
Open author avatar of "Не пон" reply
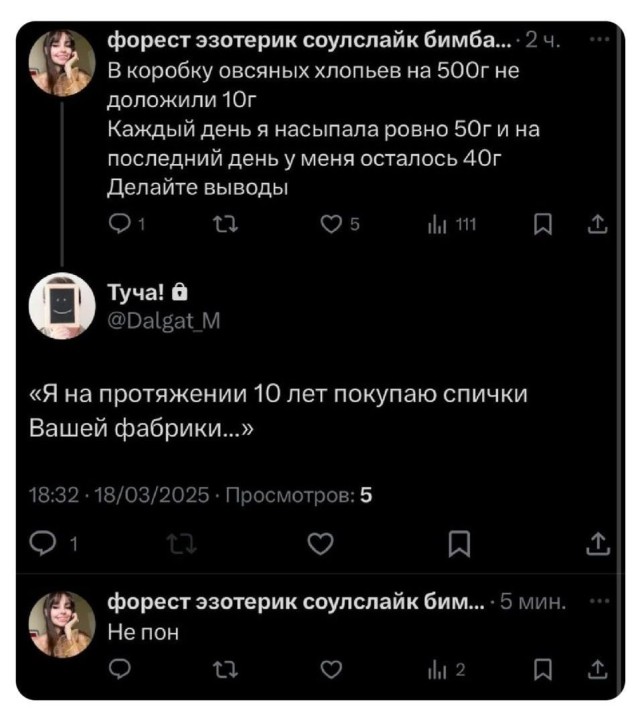(62, 624)
